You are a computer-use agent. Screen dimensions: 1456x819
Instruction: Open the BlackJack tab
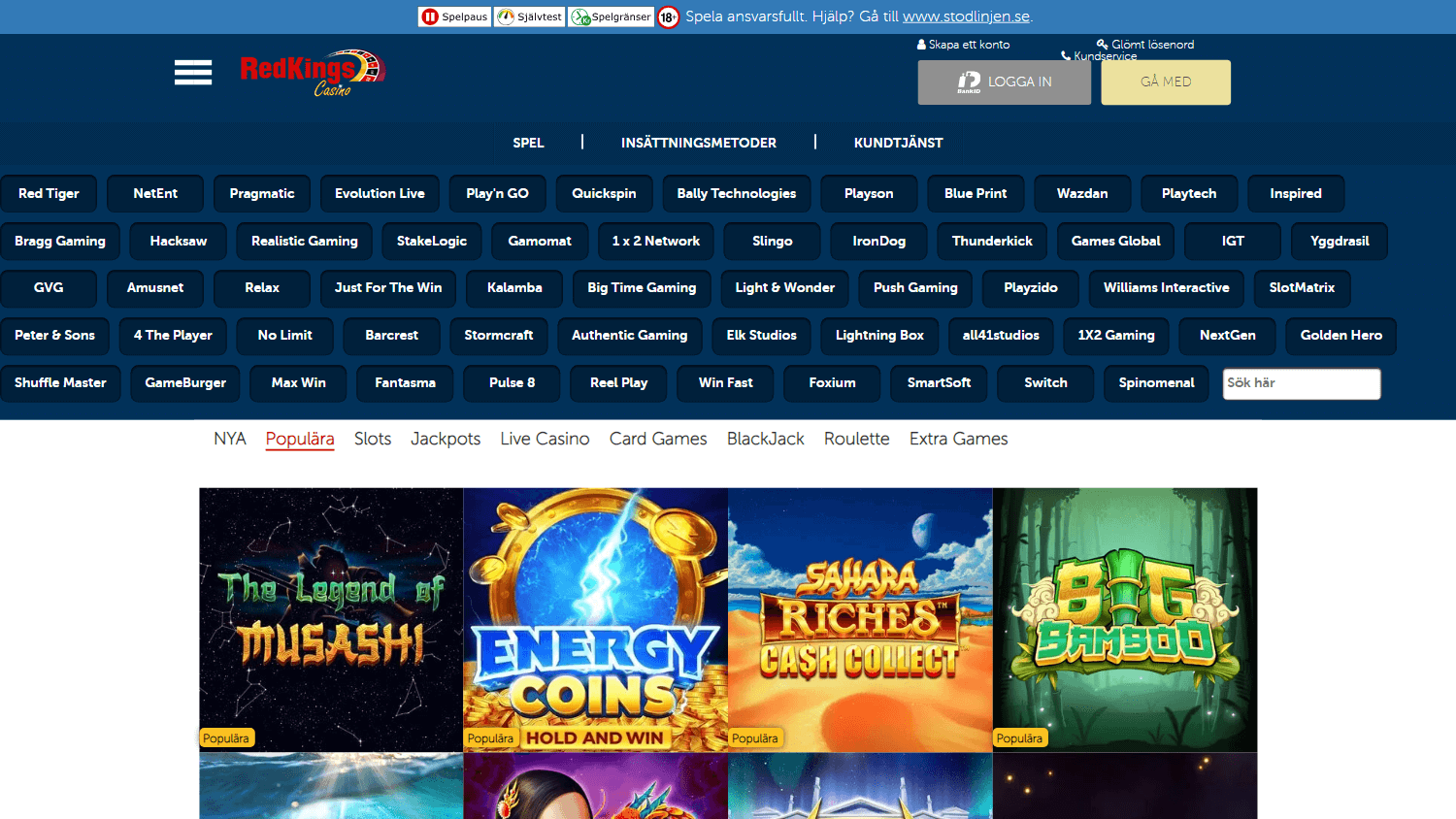coord(766,439)
